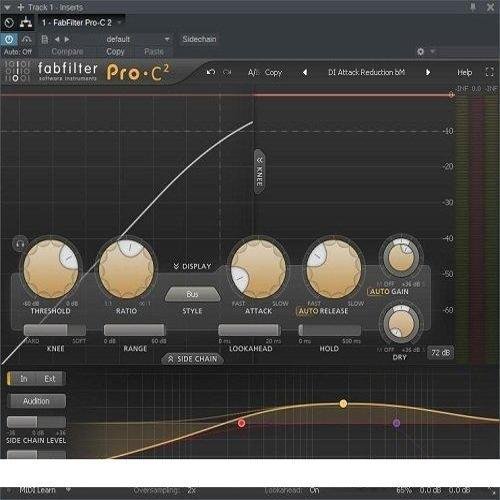Click the host Compare button

coord(67,52)
